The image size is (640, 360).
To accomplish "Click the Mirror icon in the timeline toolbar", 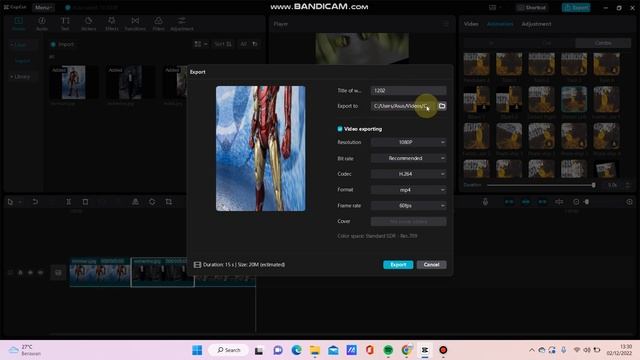I will 135,202.
